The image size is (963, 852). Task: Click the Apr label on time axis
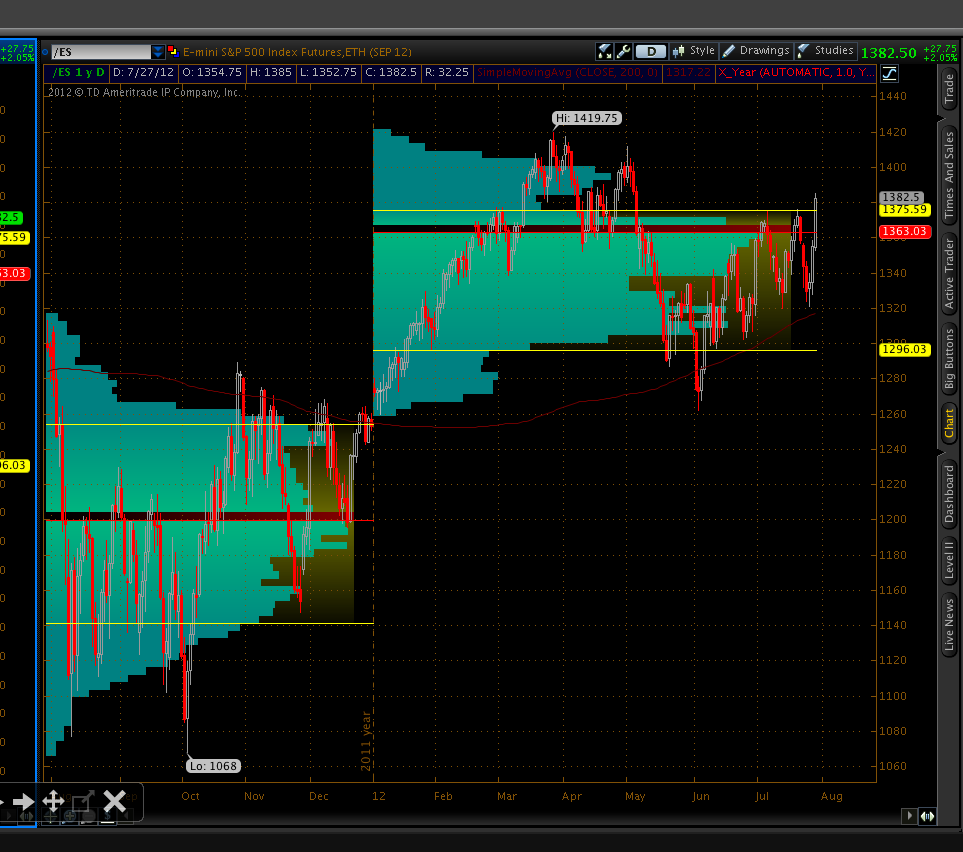(571, 796)
